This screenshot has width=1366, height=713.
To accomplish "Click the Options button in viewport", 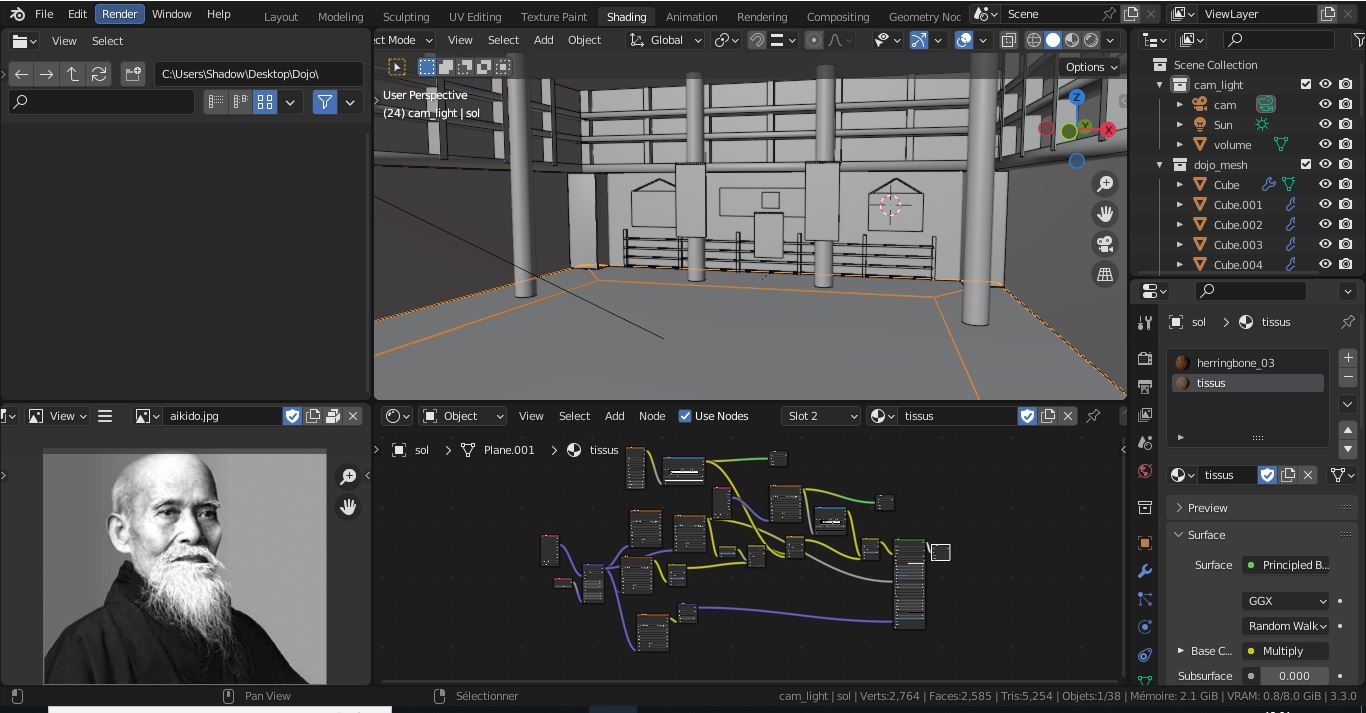I will pos(1091,67).
